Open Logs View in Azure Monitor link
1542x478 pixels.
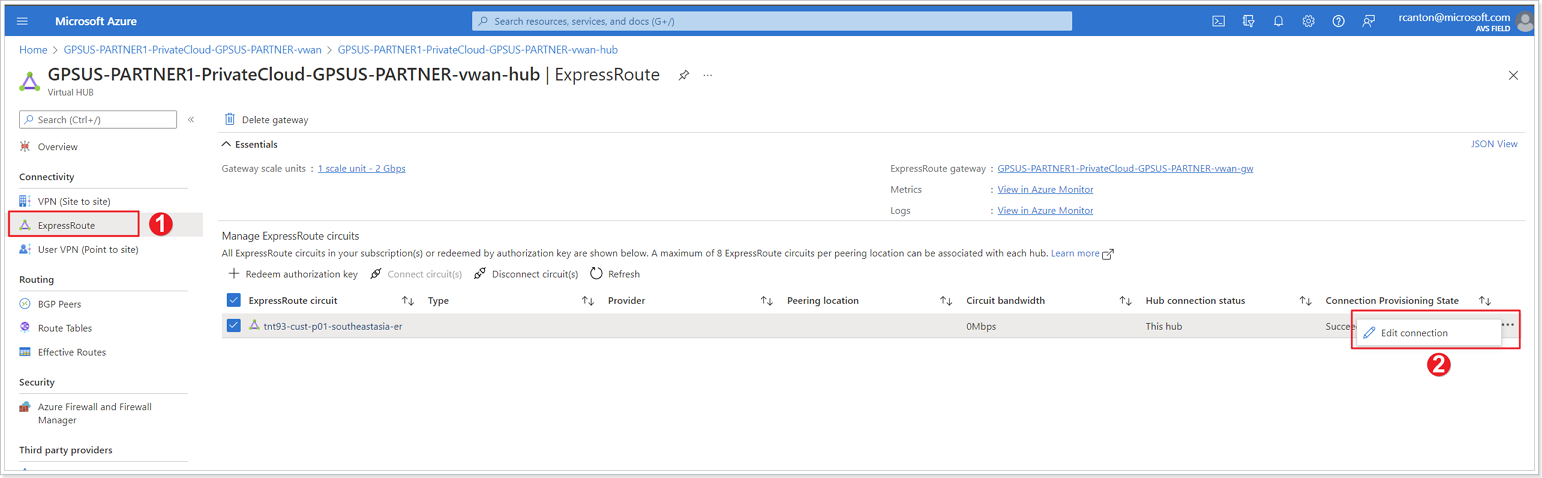1045,210
